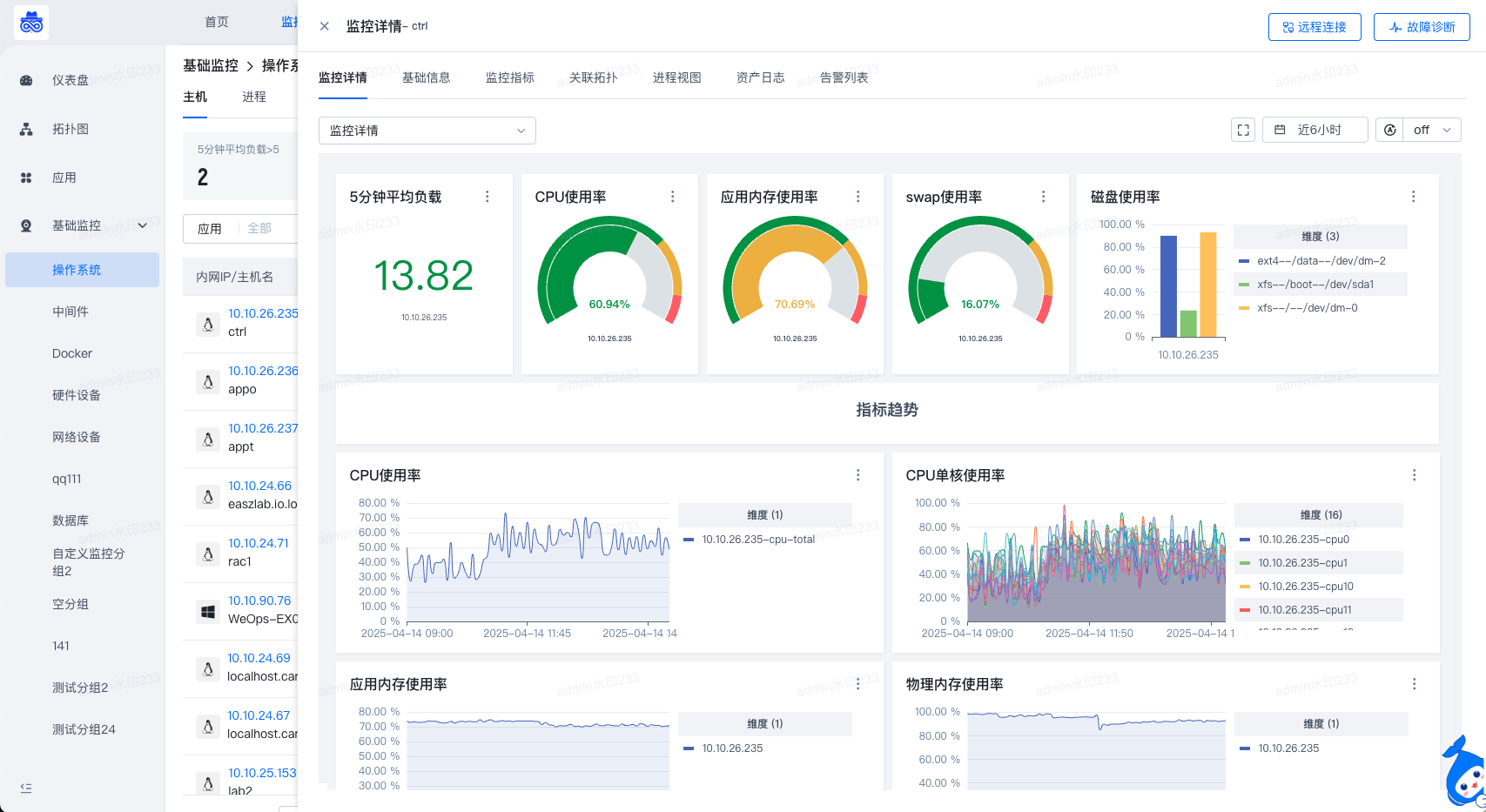Viewport: 1486px width, 812px height.
Task: Open the 磁盘使用率 panel three-dot menu
Action: click(x=1413, y=197)
